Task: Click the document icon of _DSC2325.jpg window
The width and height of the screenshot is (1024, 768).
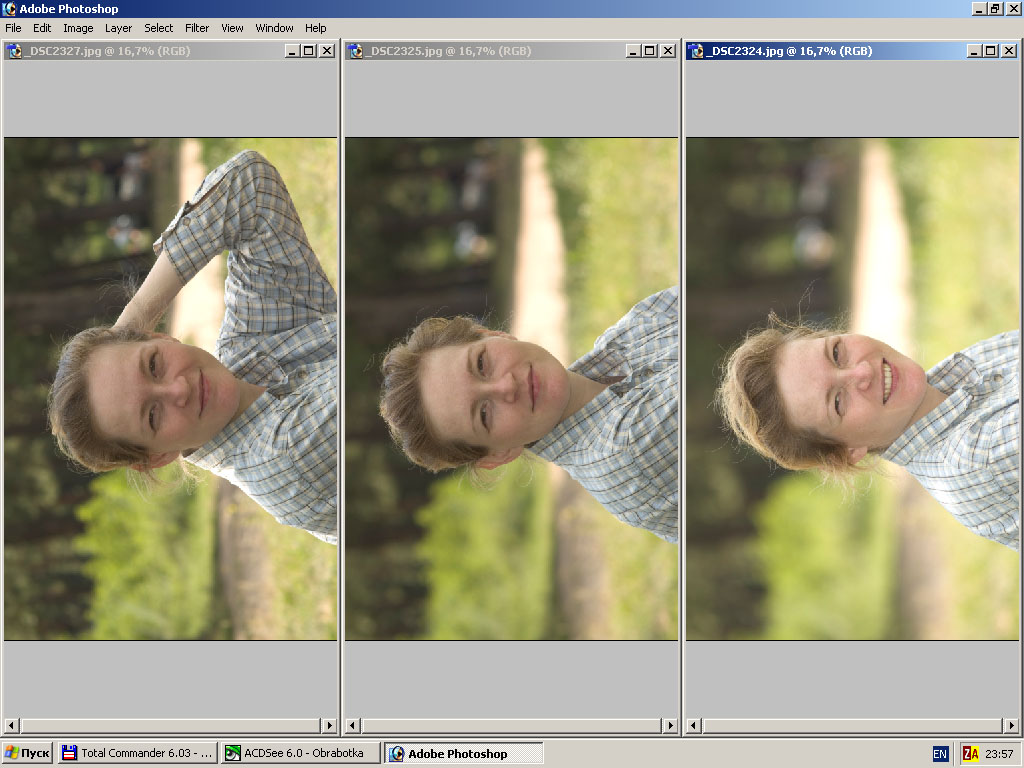Action: (x=355, y=51)
